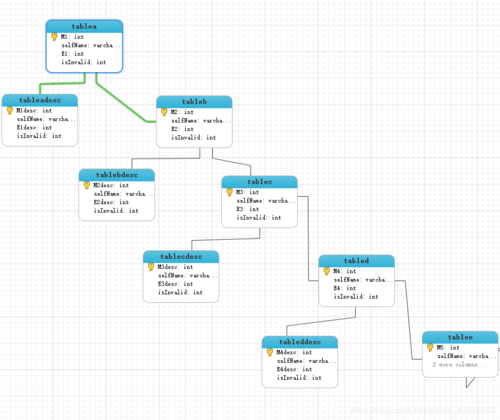500x420 pixels.
Task: Click the 'M2: int' column
Action: pyautogui.click(x=182, y=112)
